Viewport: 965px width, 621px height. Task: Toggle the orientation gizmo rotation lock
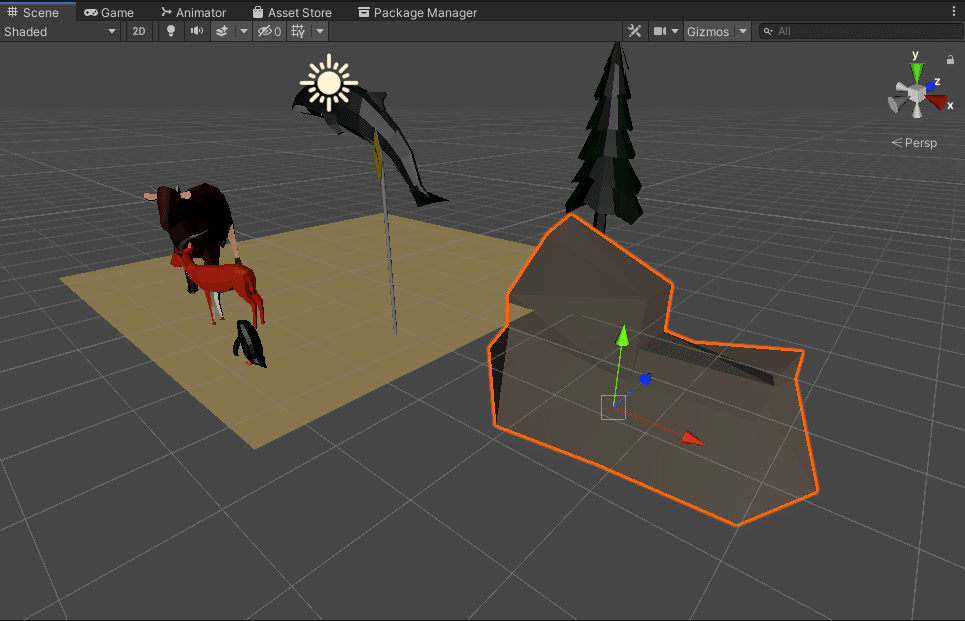coord(950,60)
